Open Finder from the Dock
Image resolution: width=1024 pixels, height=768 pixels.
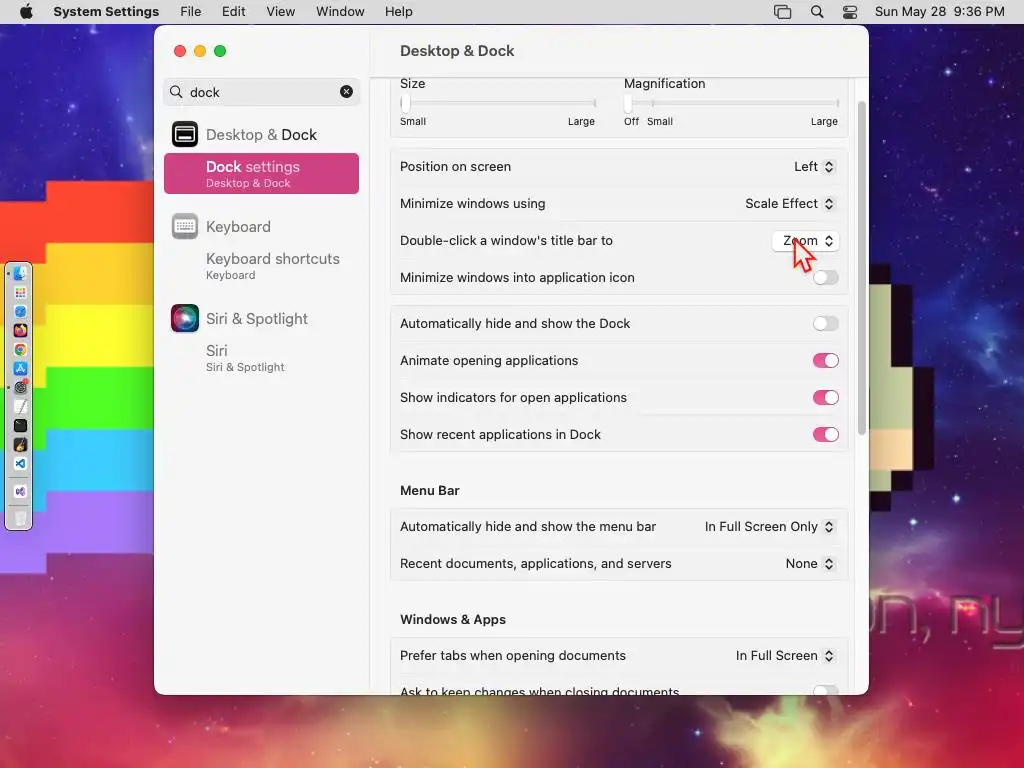point(20,273)
